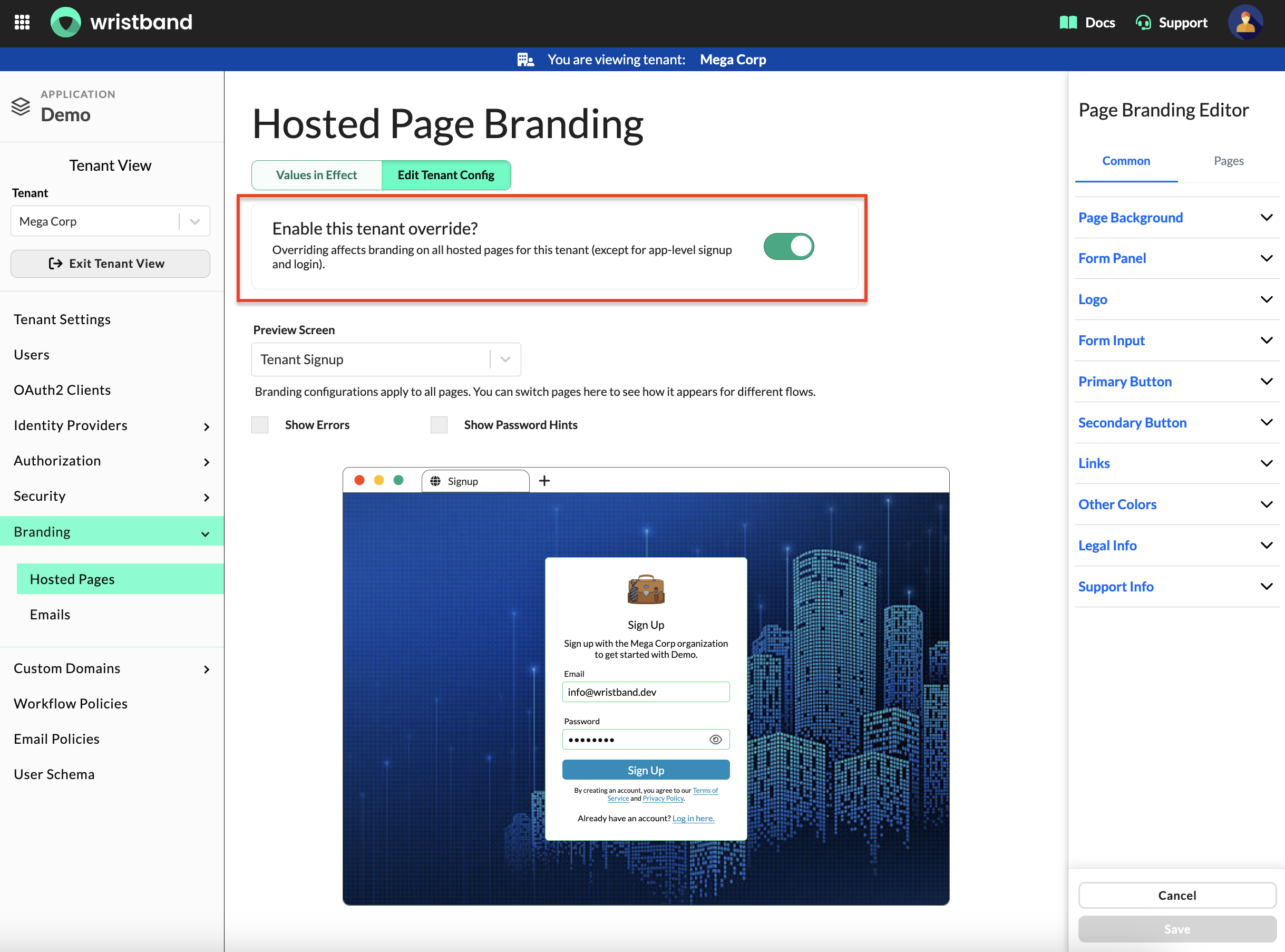Expand the Support Info section

click(1176, 587)
